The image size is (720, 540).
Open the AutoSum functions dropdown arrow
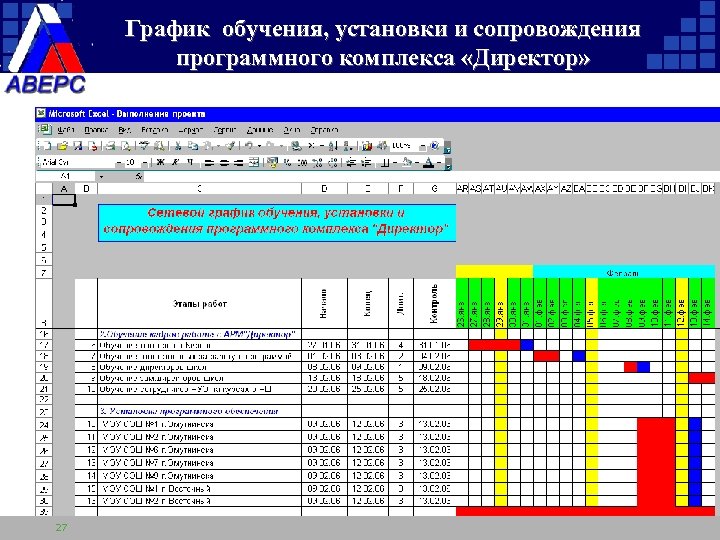[322, 146]
